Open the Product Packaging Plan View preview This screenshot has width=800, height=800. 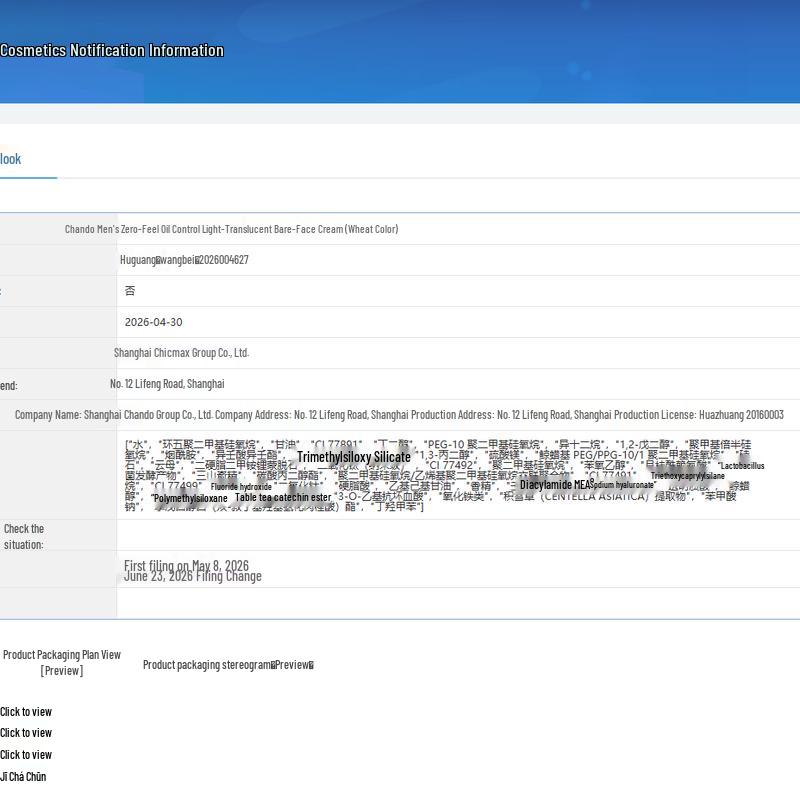click(x=62, y=663)
